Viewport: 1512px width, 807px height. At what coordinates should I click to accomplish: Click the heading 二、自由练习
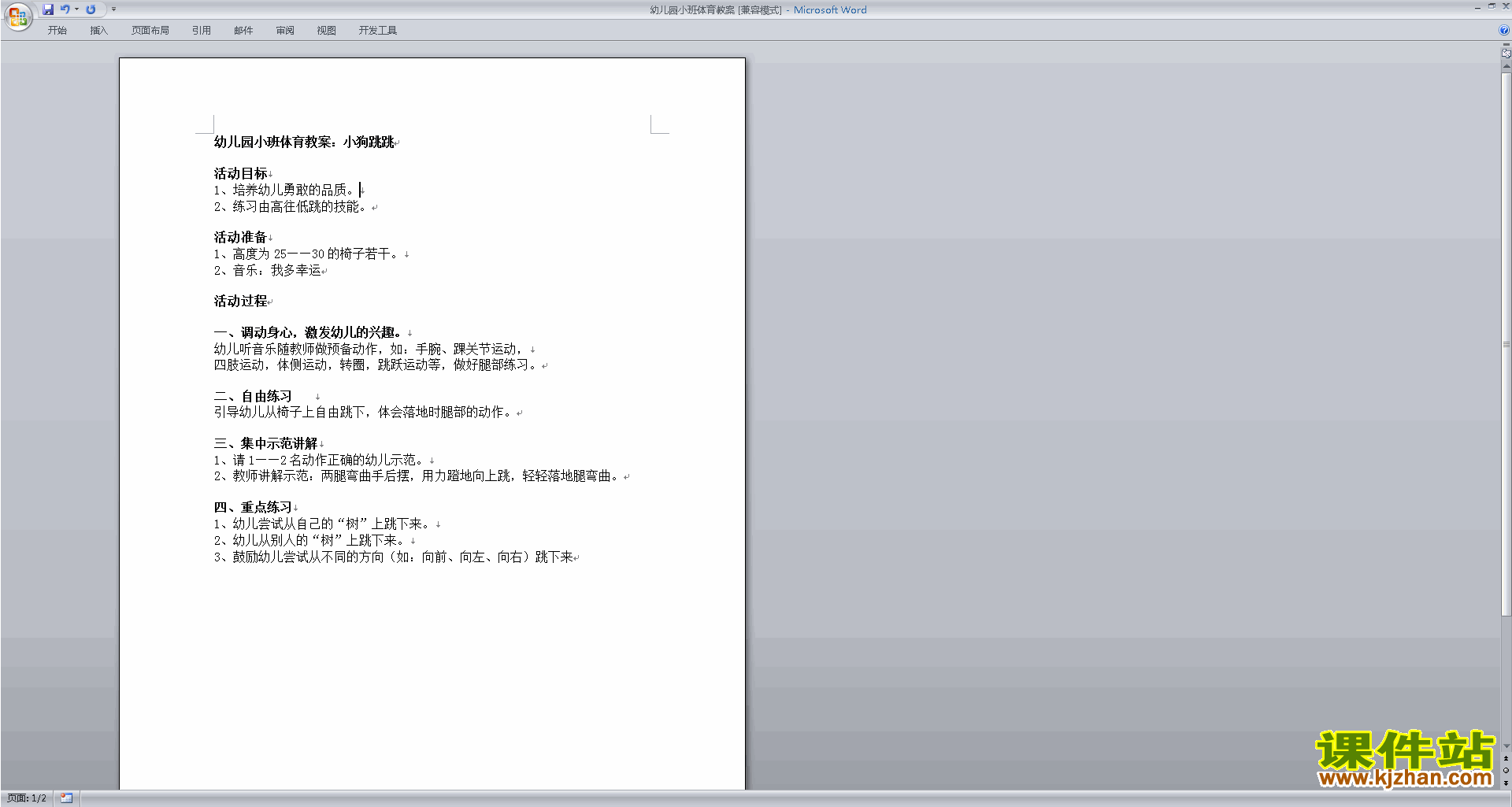pyautogui.click(x=253, y=396)
